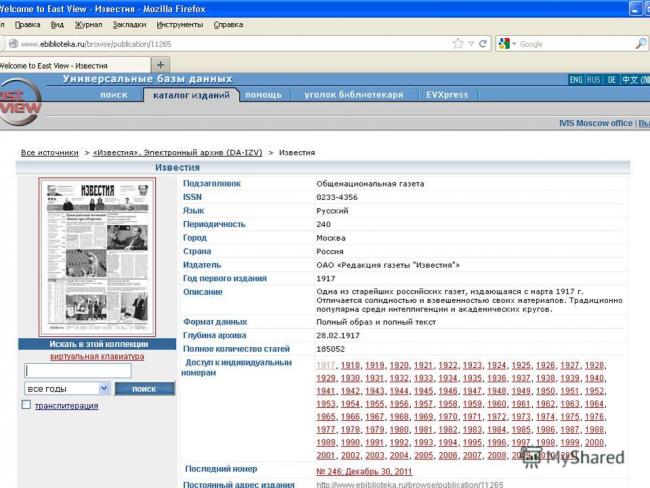
Task: Open the 1937 issues link
Action: coord(521,378)
